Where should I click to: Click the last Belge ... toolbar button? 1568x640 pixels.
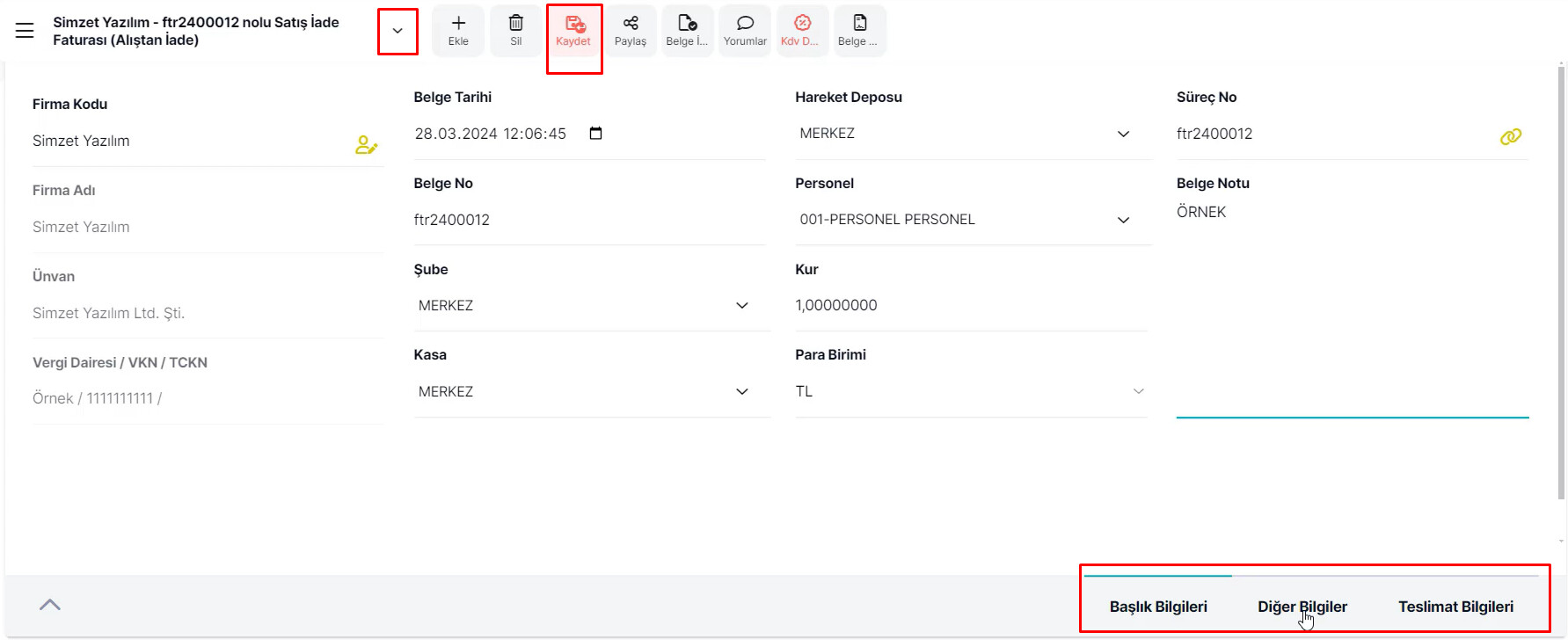(859, 31)
